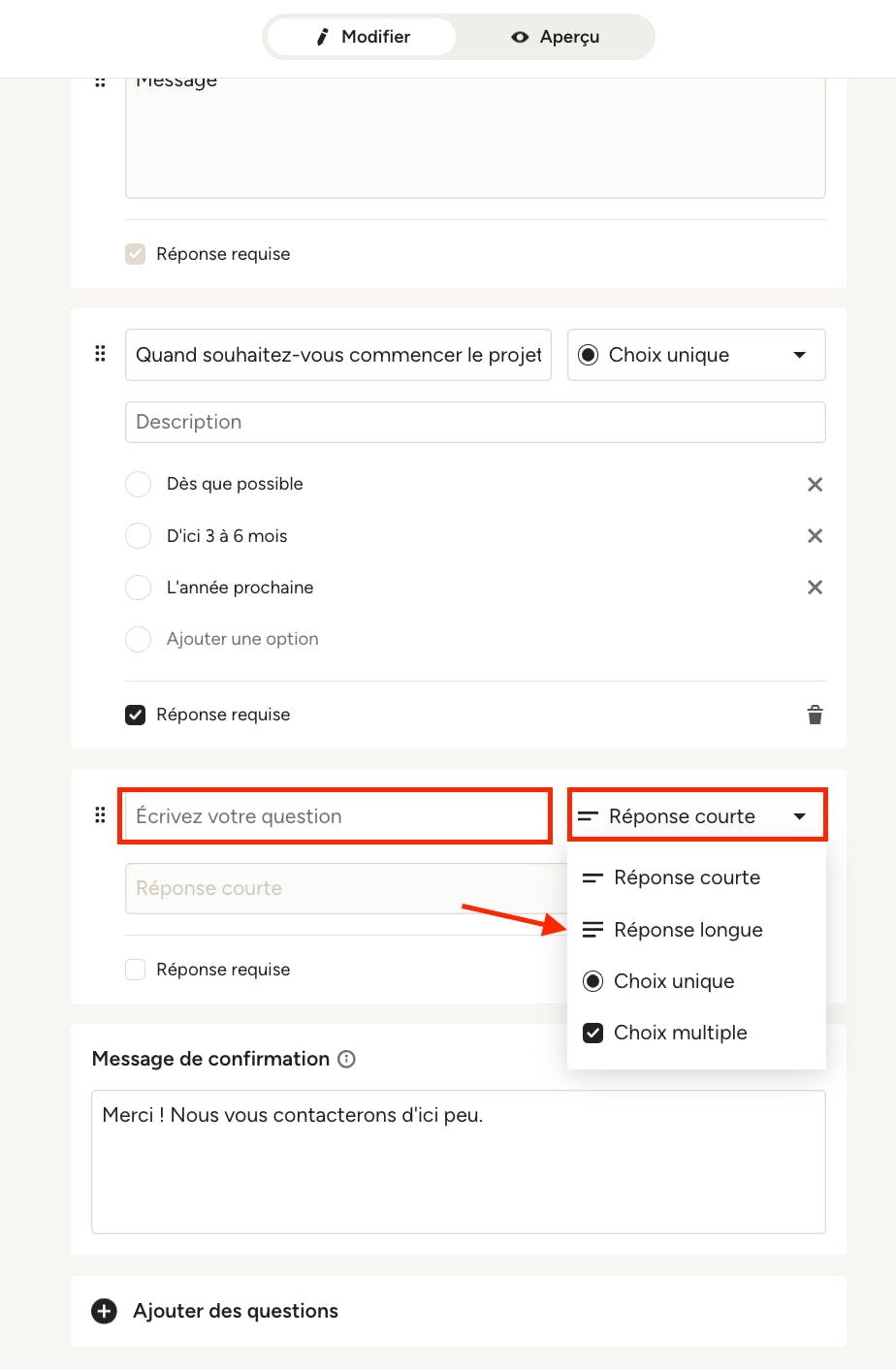The height and width of the screenshot is (1369, 896).
Task: Open the Choix unique question type dropdown
Action: 696,355
